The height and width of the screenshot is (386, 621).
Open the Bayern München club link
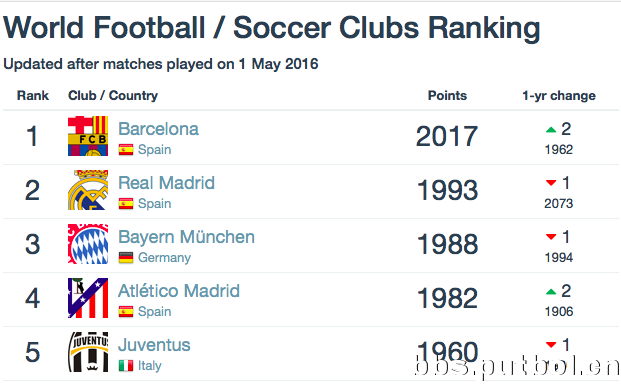pyautogui.click(x=187, y=237)
